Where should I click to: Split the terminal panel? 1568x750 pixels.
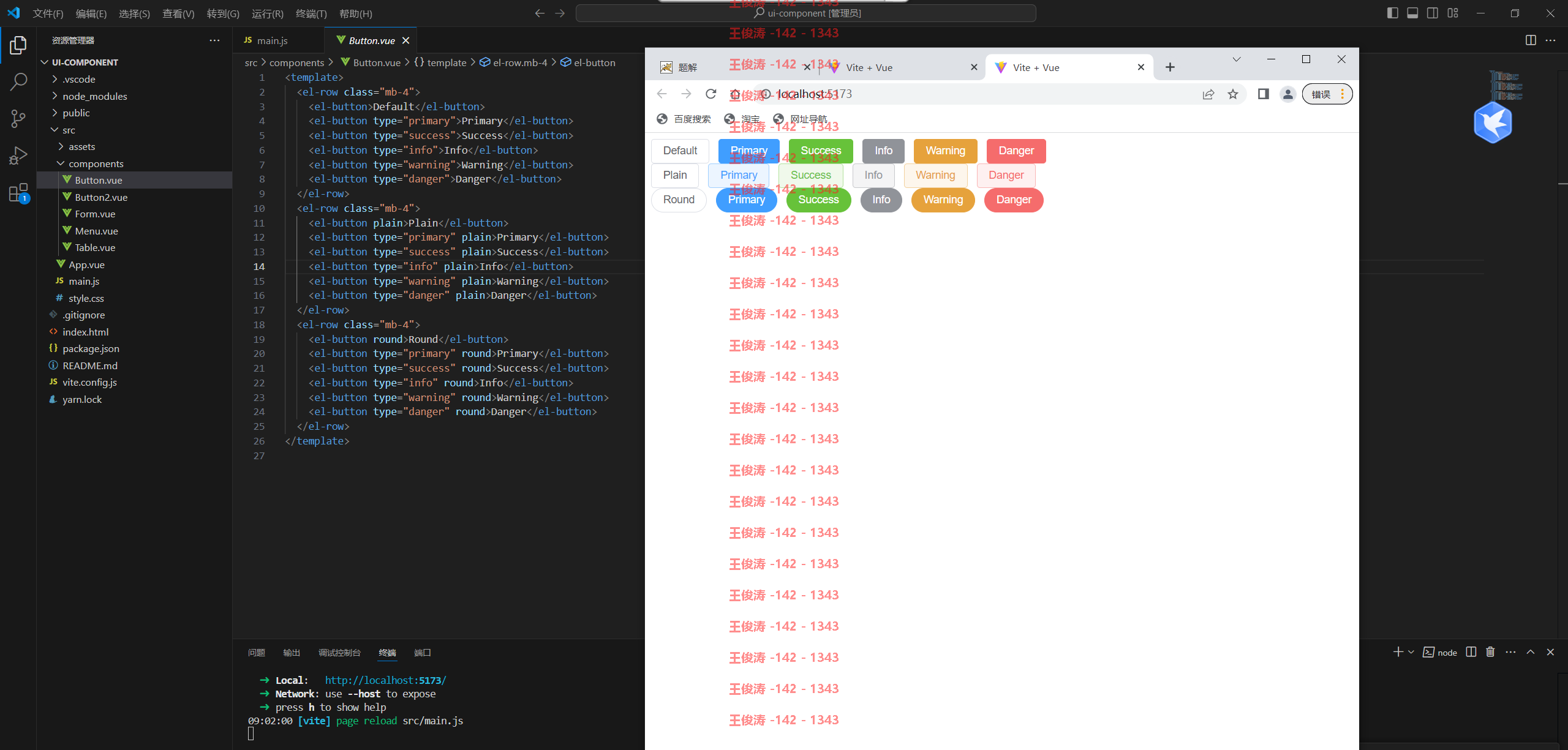(1471, 652)
